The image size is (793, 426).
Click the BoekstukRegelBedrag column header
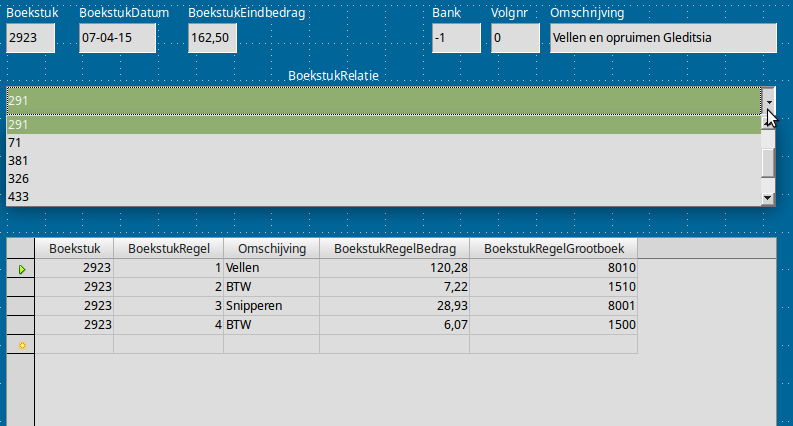(395, 248)
